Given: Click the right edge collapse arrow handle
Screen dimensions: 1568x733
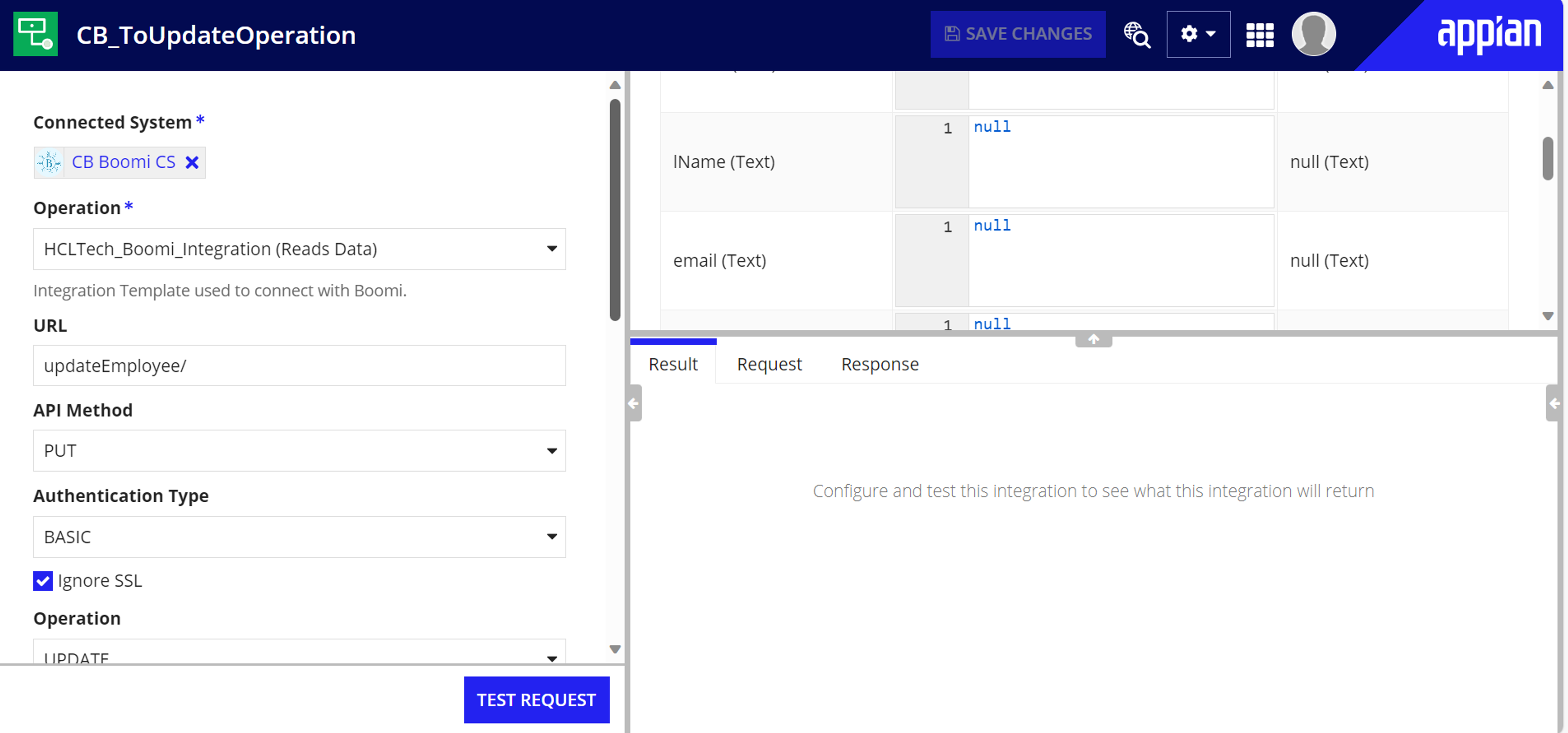Looking at the screenshot, I should coord(1554,403).
